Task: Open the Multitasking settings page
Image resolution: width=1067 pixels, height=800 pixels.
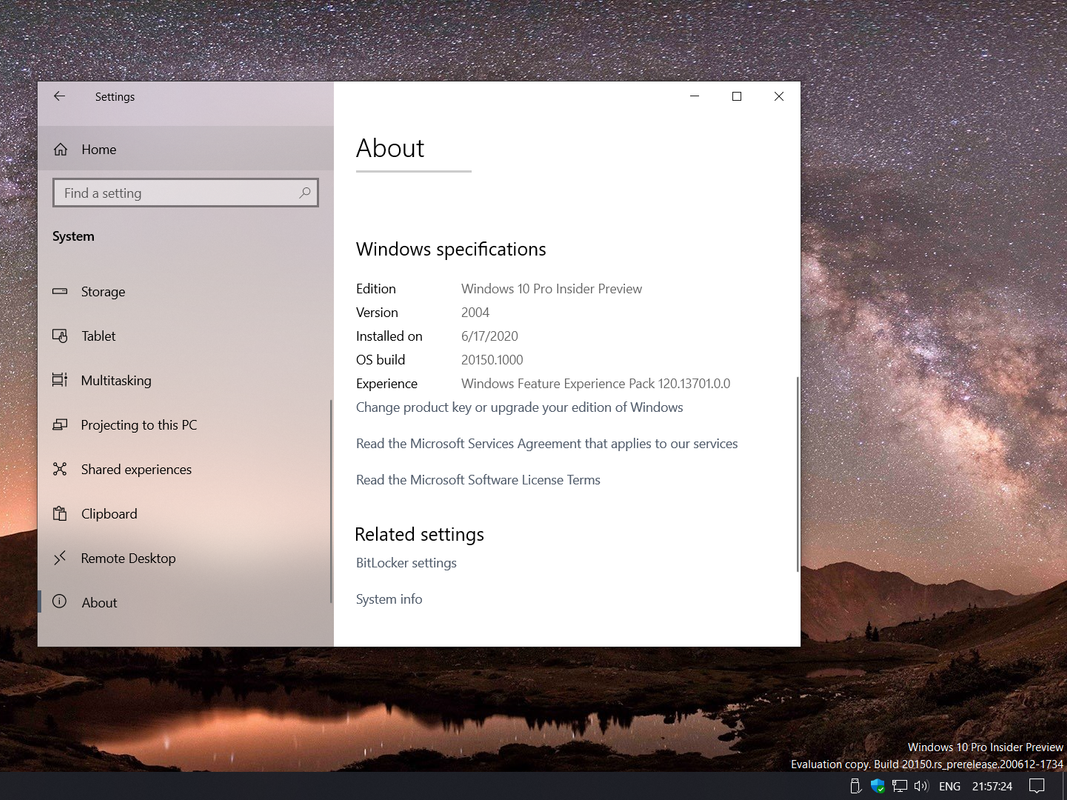Action: click(x=184, y=380)
